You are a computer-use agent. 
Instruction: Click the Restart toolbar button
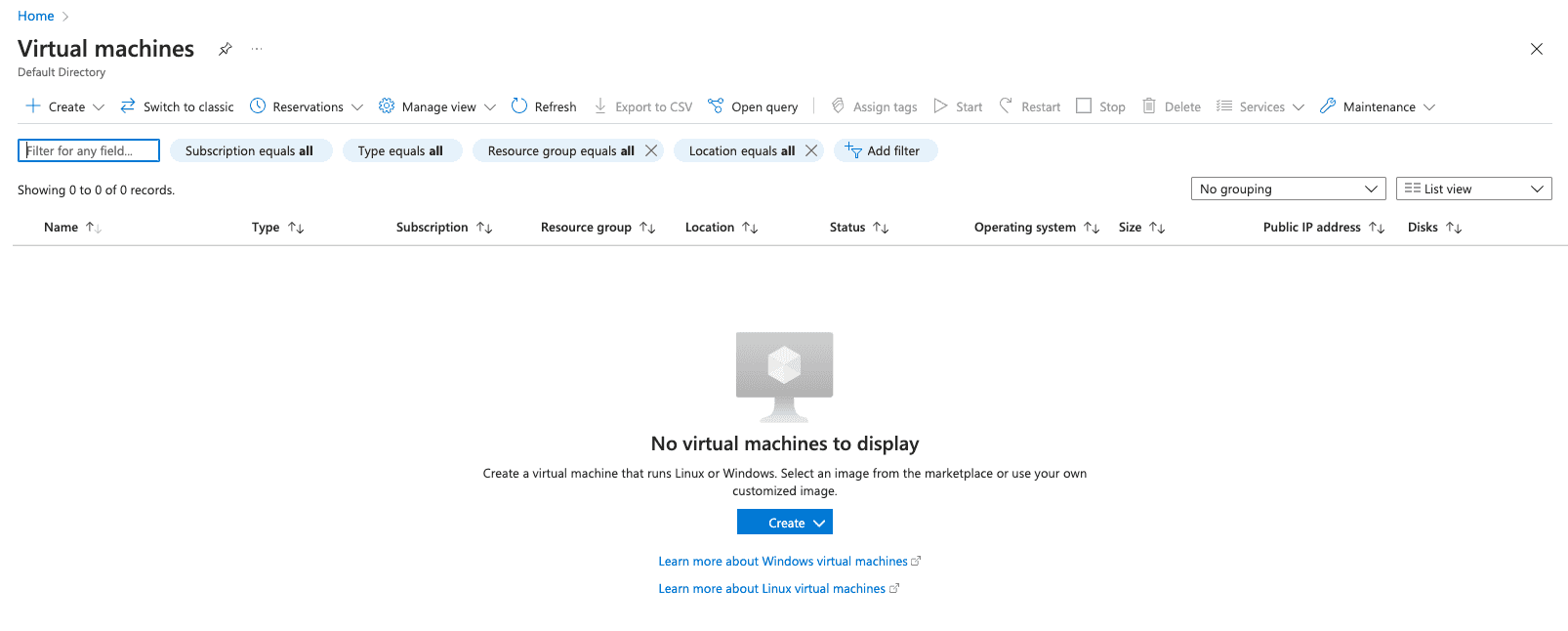tap(1029, 106)
